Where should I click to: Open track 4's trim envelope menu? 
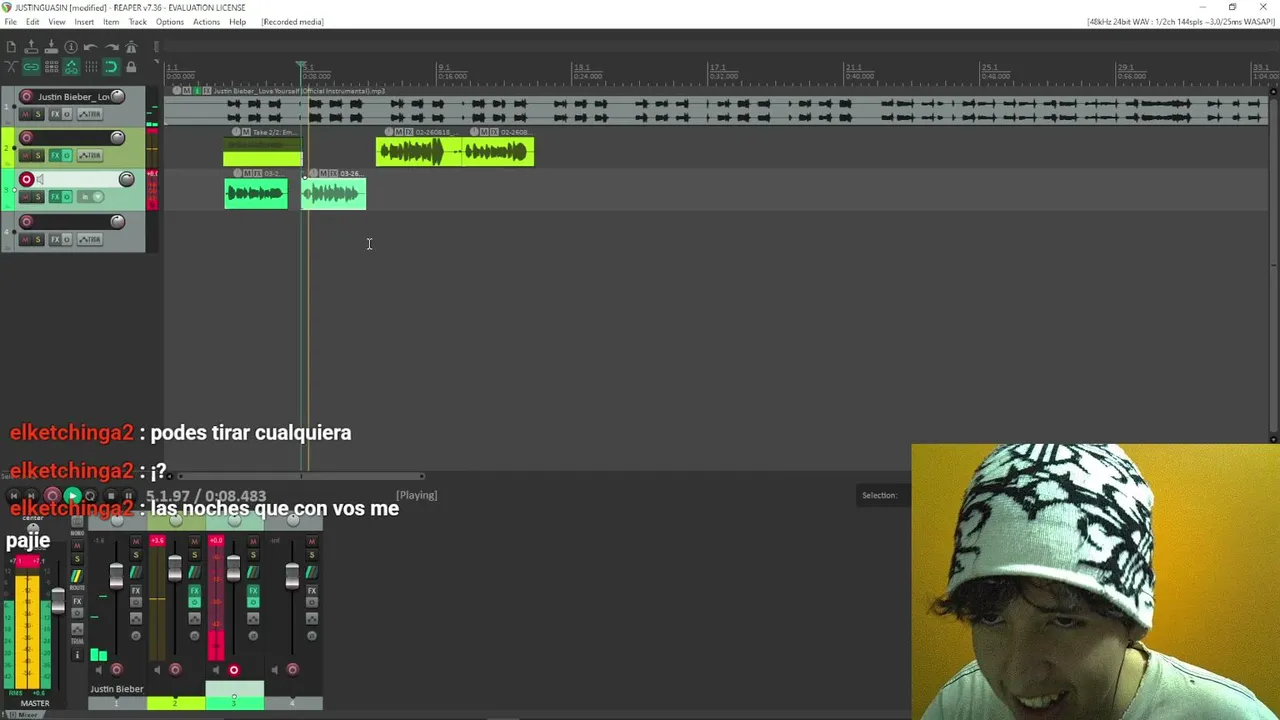click(x=90, y=239)
